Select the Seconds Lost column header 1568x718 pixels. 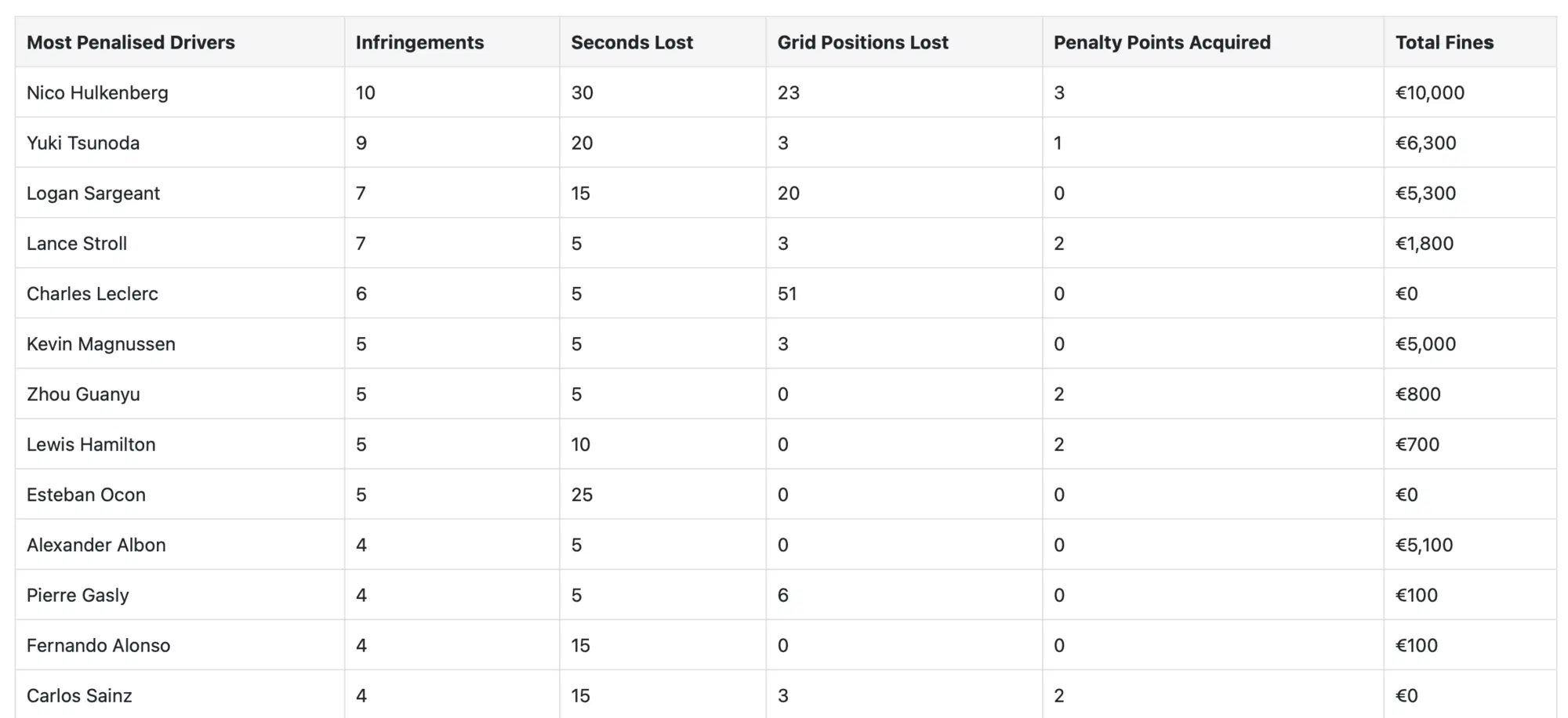(632, 42)
